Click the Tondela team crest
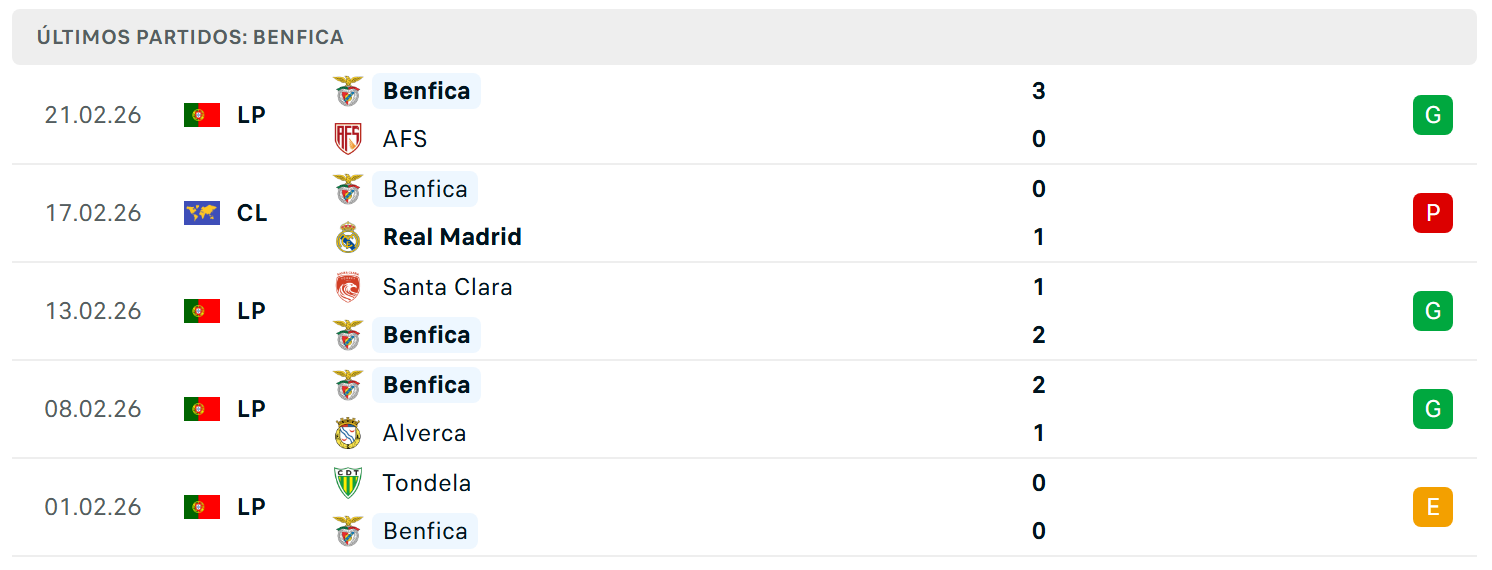Viewport: 1492px width, 570px height. pyautogui.click(x=348, y=483)
